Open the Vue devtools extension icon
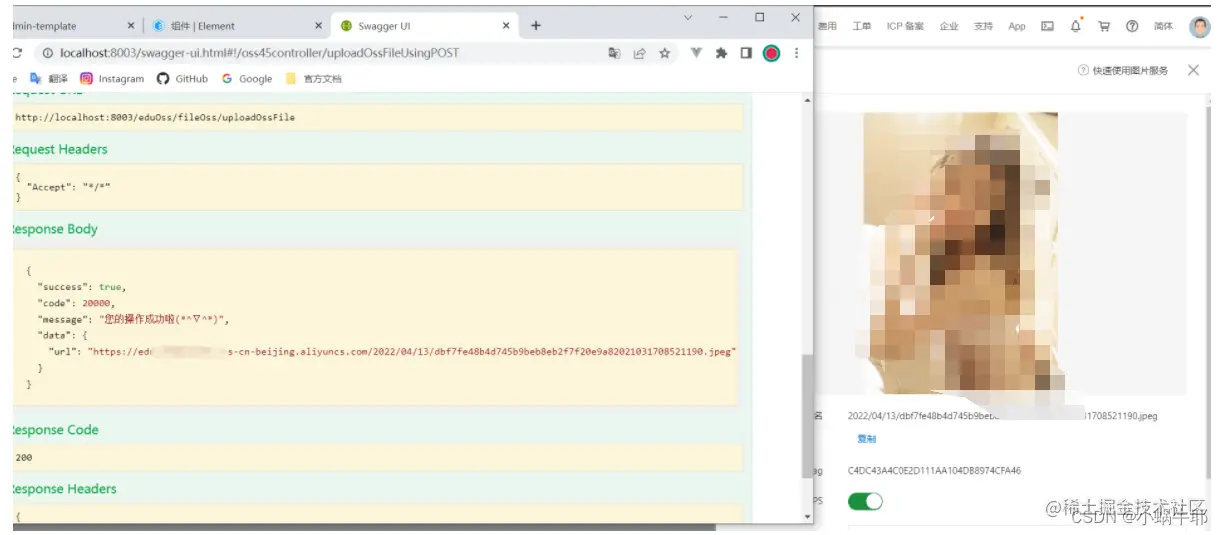 pos(697,53)
